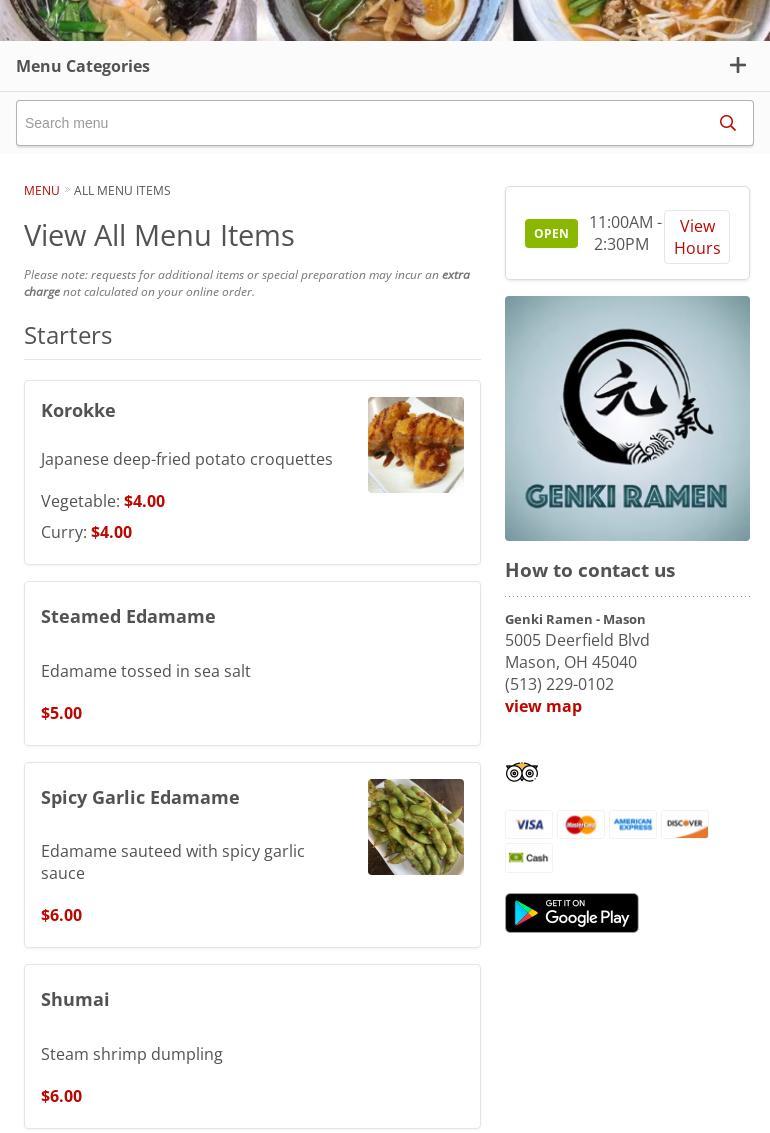This screenshot has height=1133, width=770.
Task: Expand Menu Categories with plus icon
Action: point(737,66)
